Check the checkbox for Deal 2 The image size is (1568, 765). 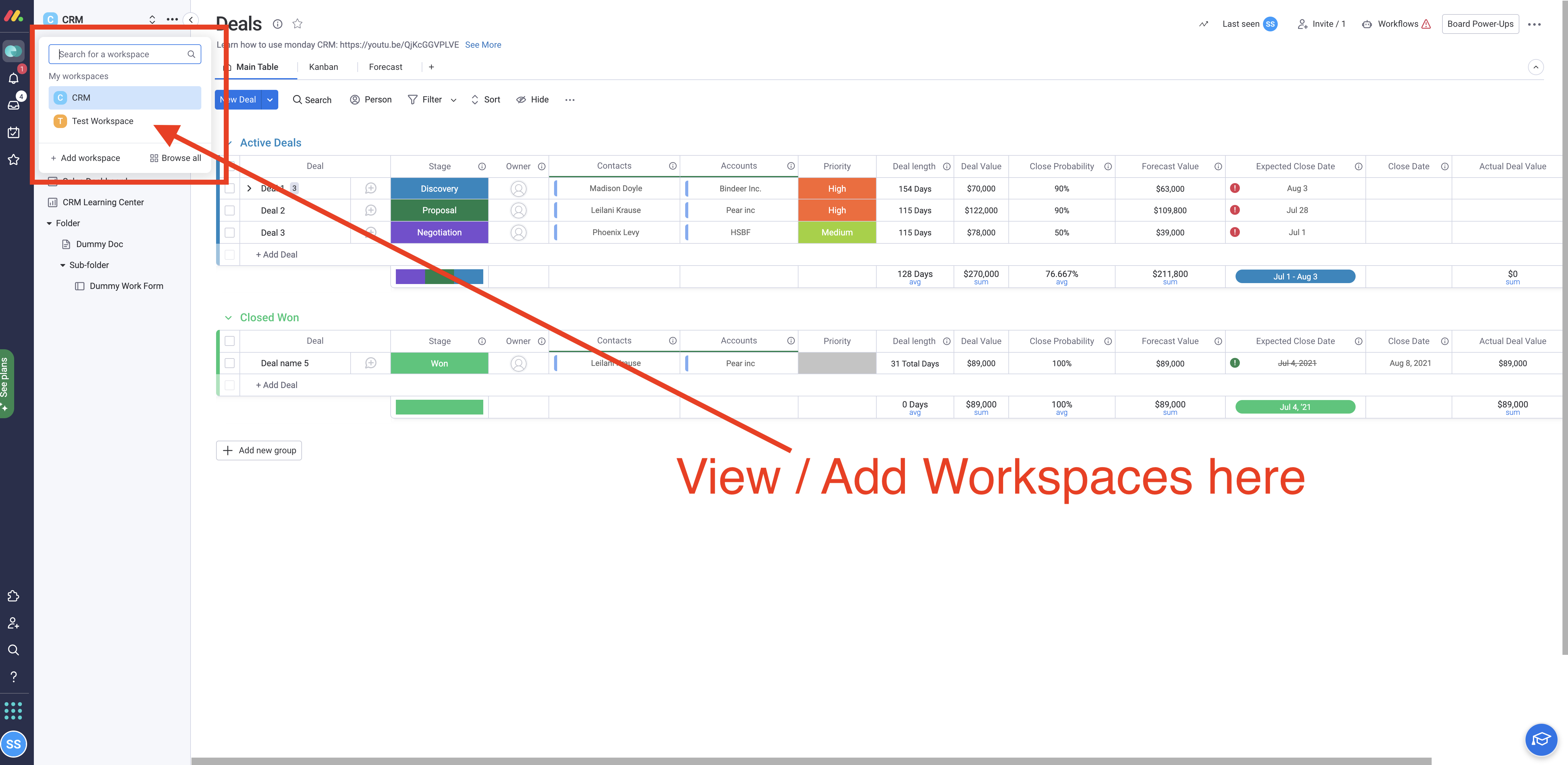230,210
